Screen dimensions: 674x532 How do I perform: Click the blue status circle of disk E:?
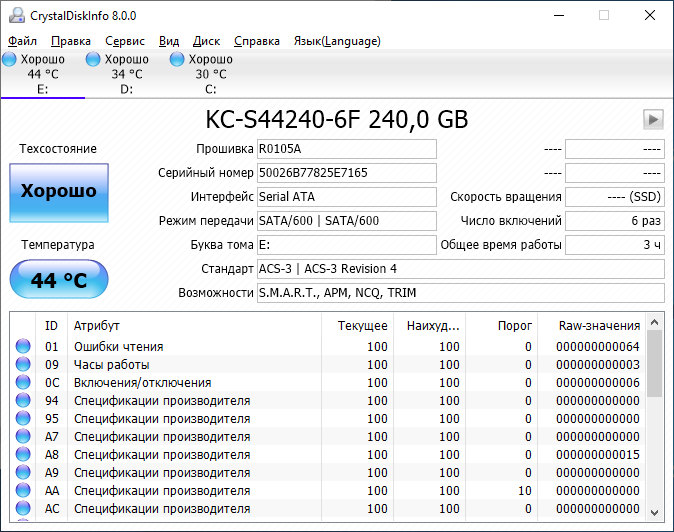coord(9,59)
